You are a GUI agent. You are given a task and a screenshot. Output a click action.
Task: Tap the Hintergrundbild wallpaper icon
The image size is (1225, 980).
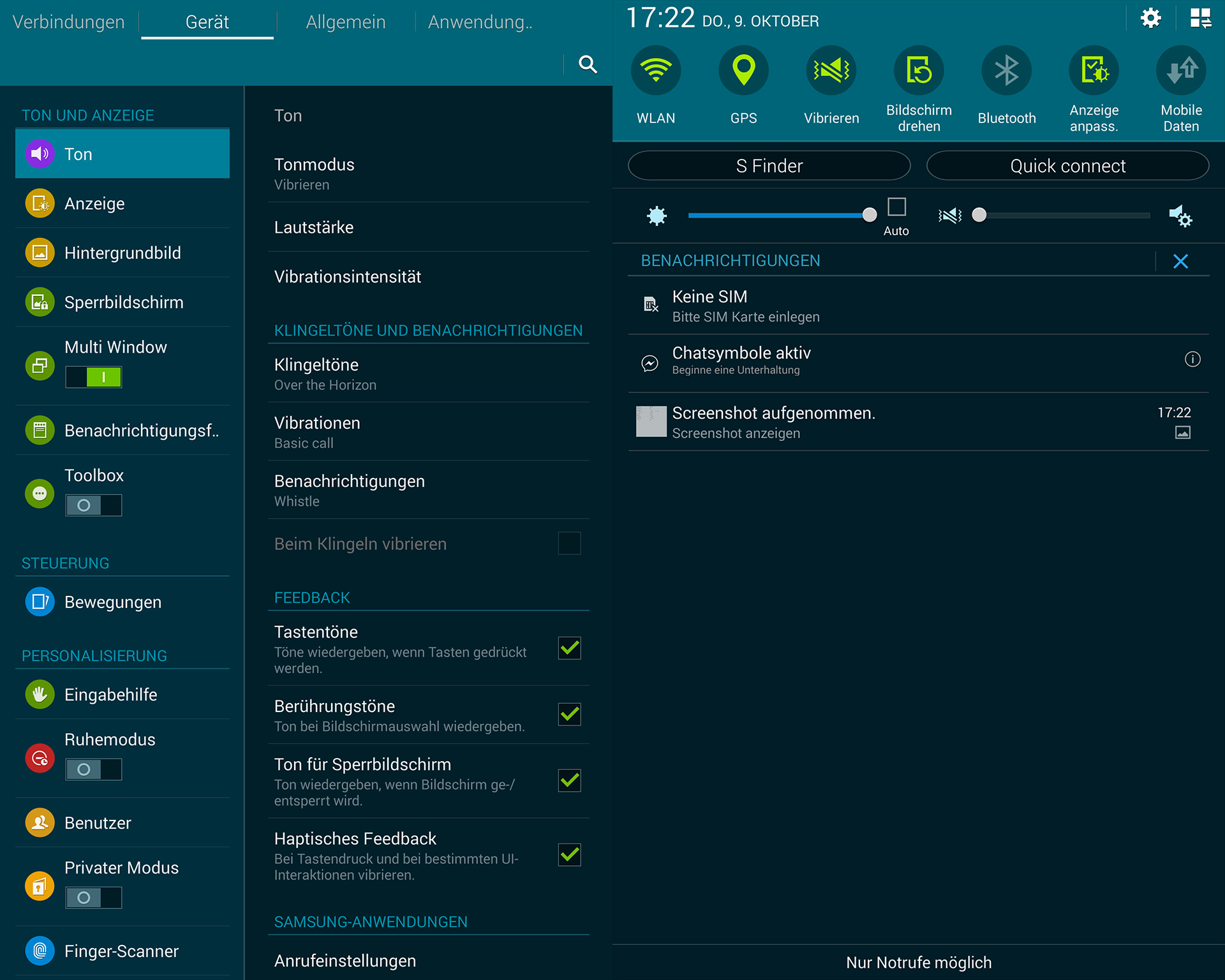(x=40, y=253)
